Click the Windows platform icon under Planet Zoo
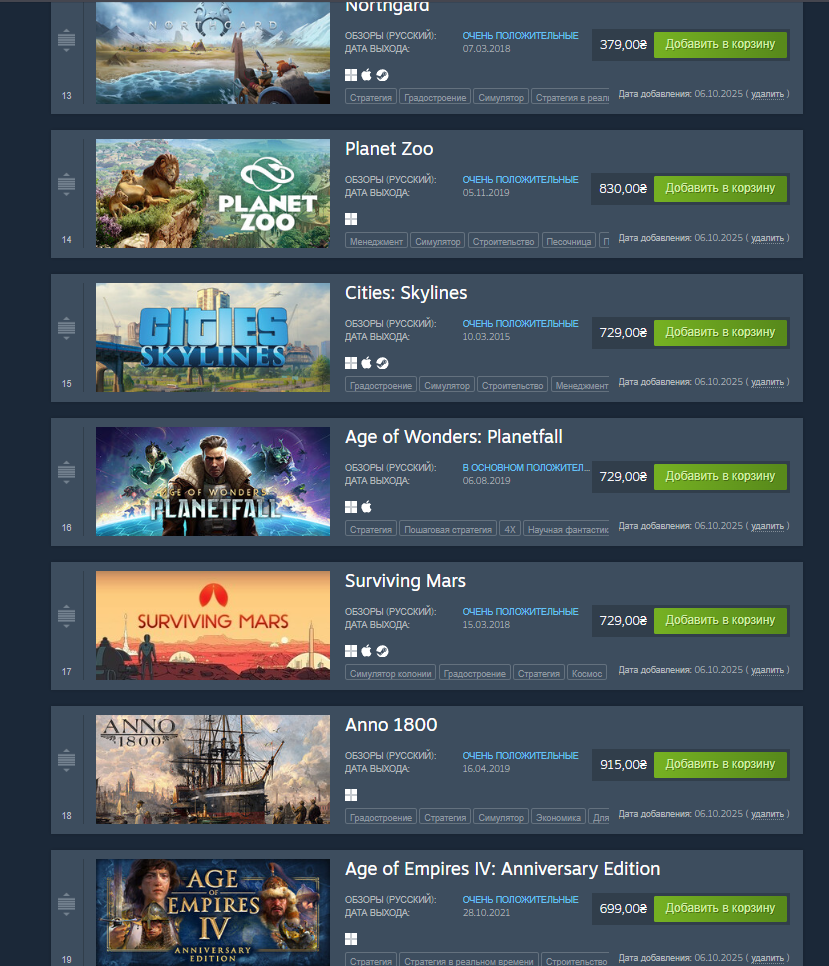This screenshot has width=829, height=966. click(x=351, y=219)
